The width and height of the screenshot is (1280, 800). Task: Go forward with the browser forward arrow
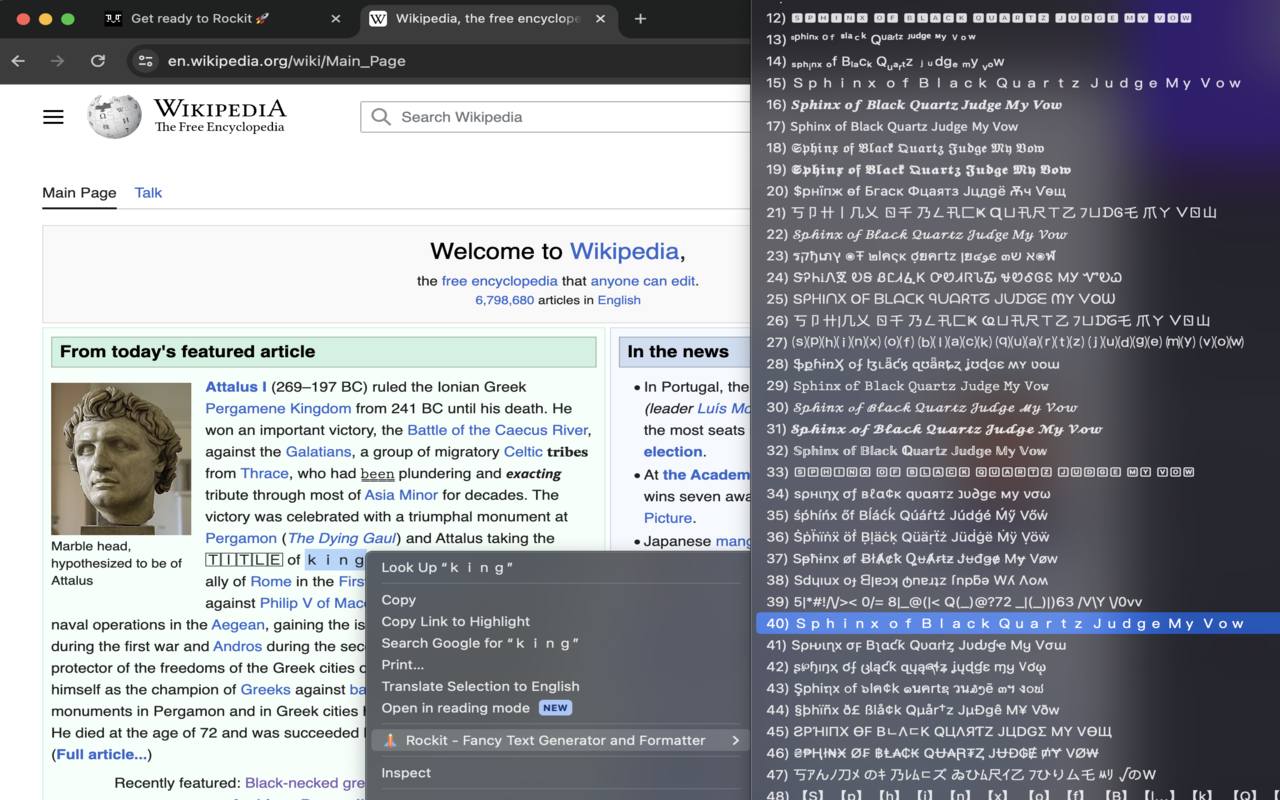click(x=58, y=61)
